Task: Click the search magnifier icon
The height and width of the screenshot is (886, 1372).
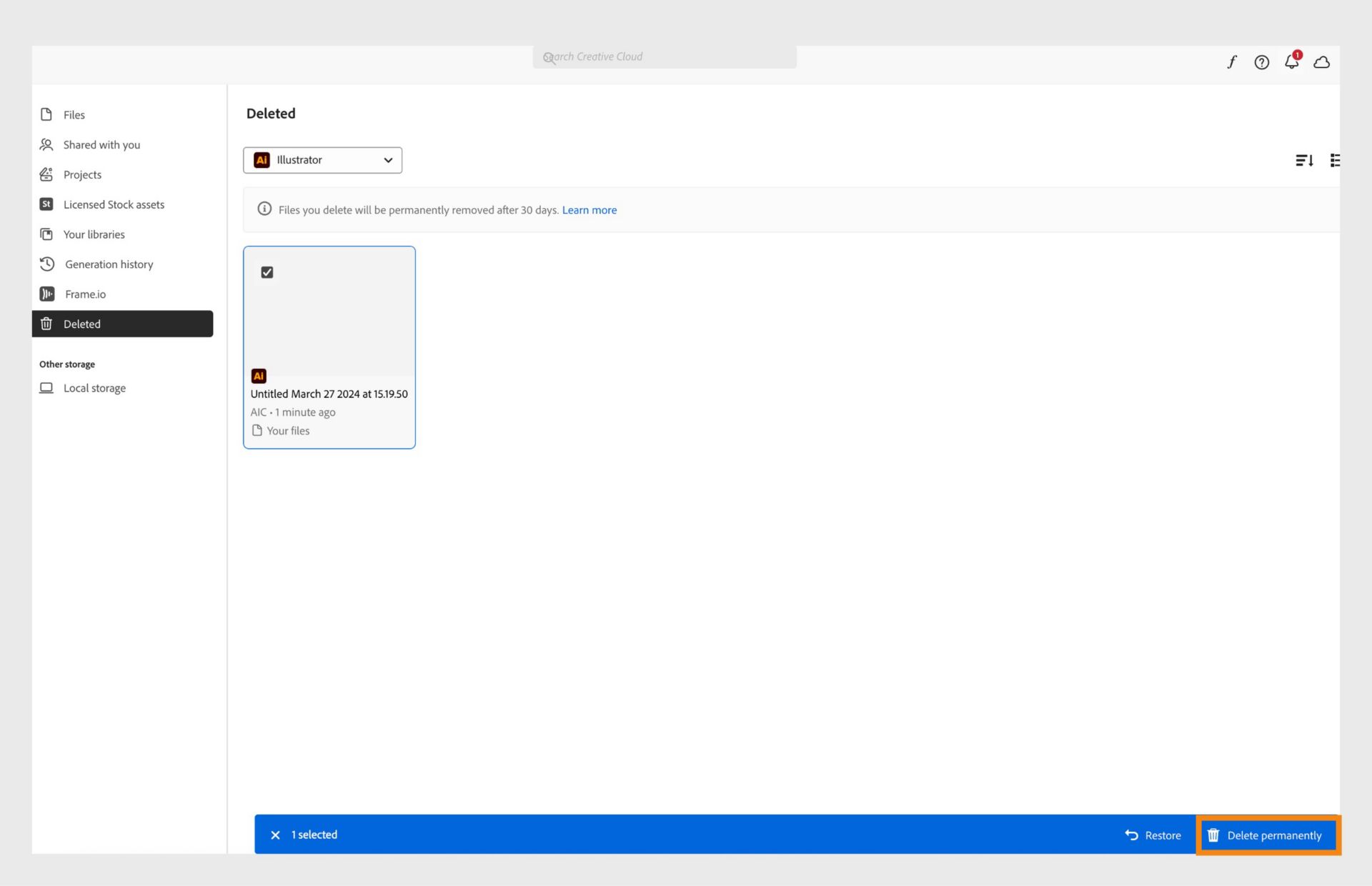Action: (x=549, y=58)
